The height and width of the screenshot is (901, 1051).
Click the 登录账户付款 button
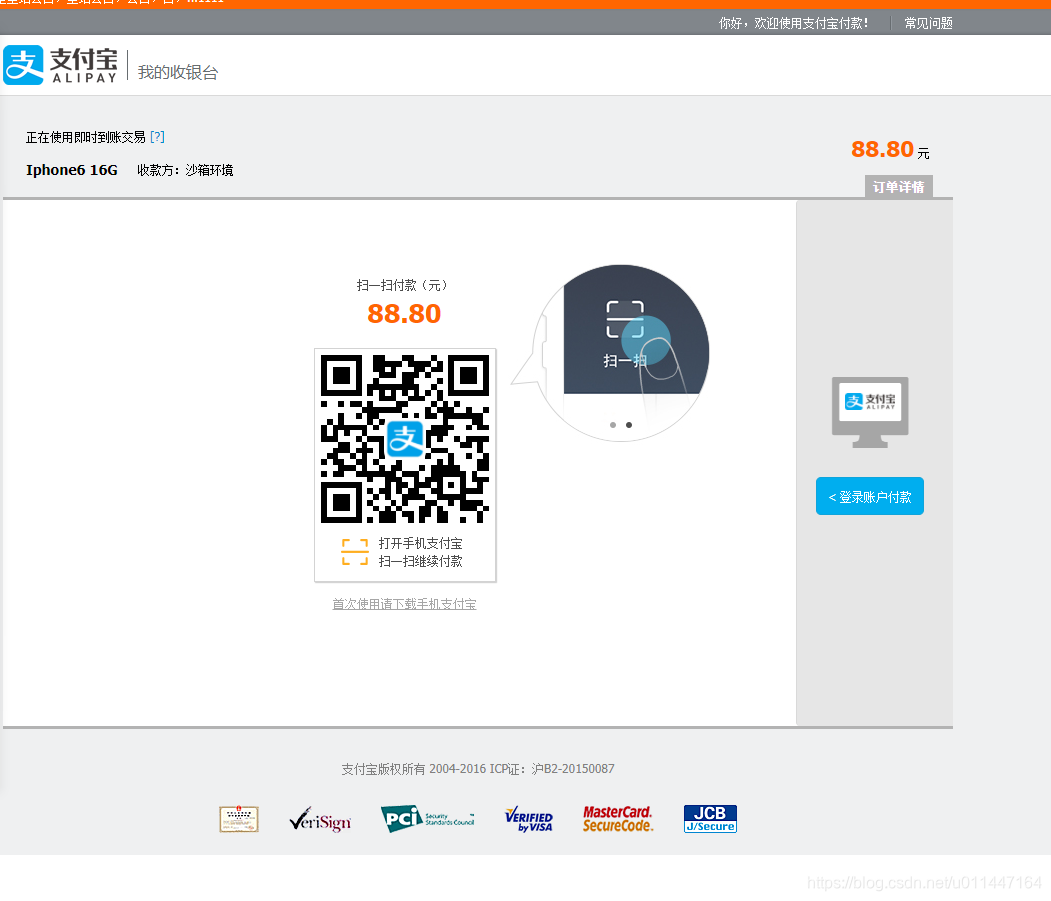tap(869, 496)
